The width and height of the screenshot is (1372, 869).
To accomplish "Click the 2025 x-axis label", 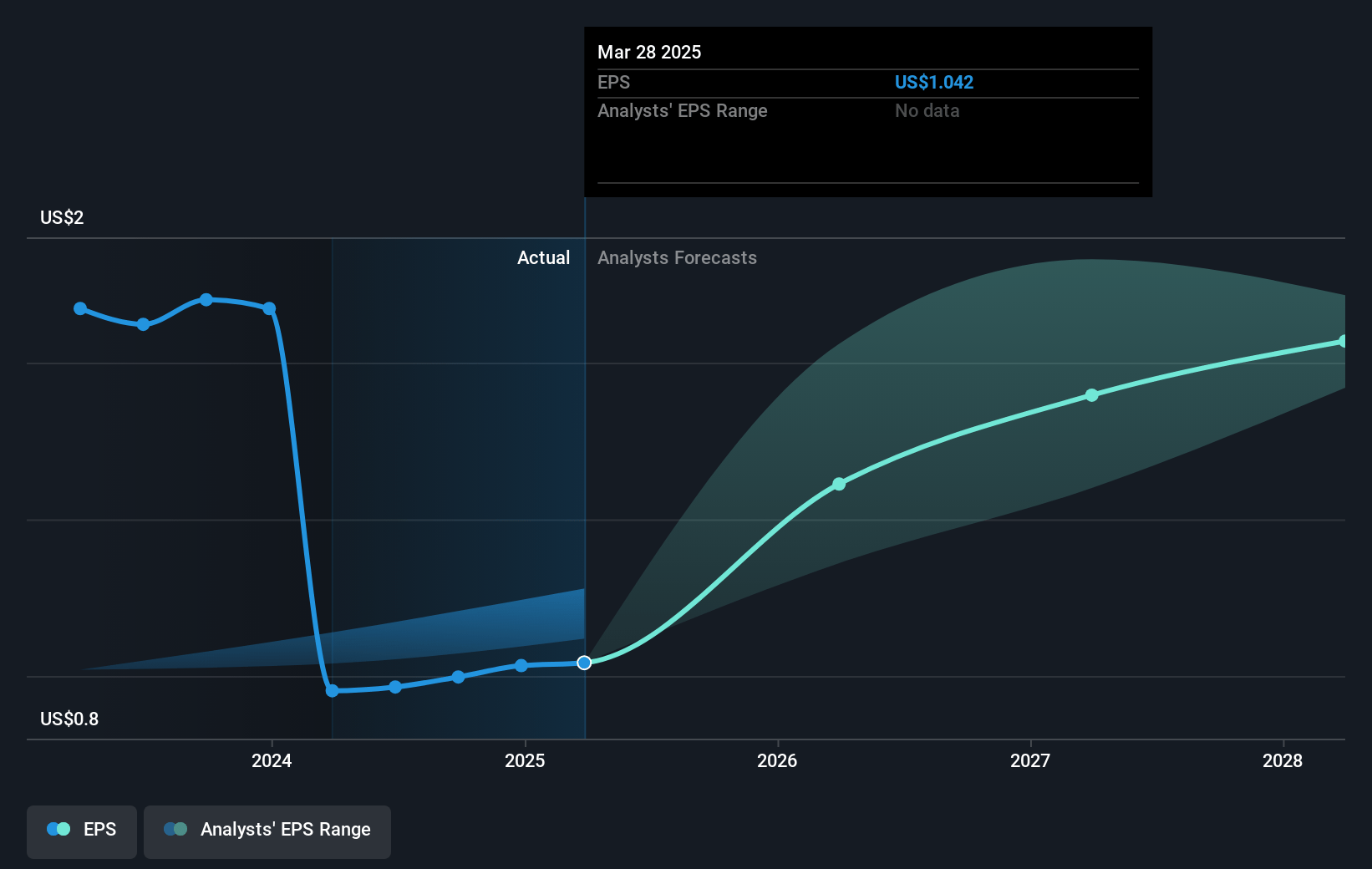I will pyautogui.click(x=525, y=760).
